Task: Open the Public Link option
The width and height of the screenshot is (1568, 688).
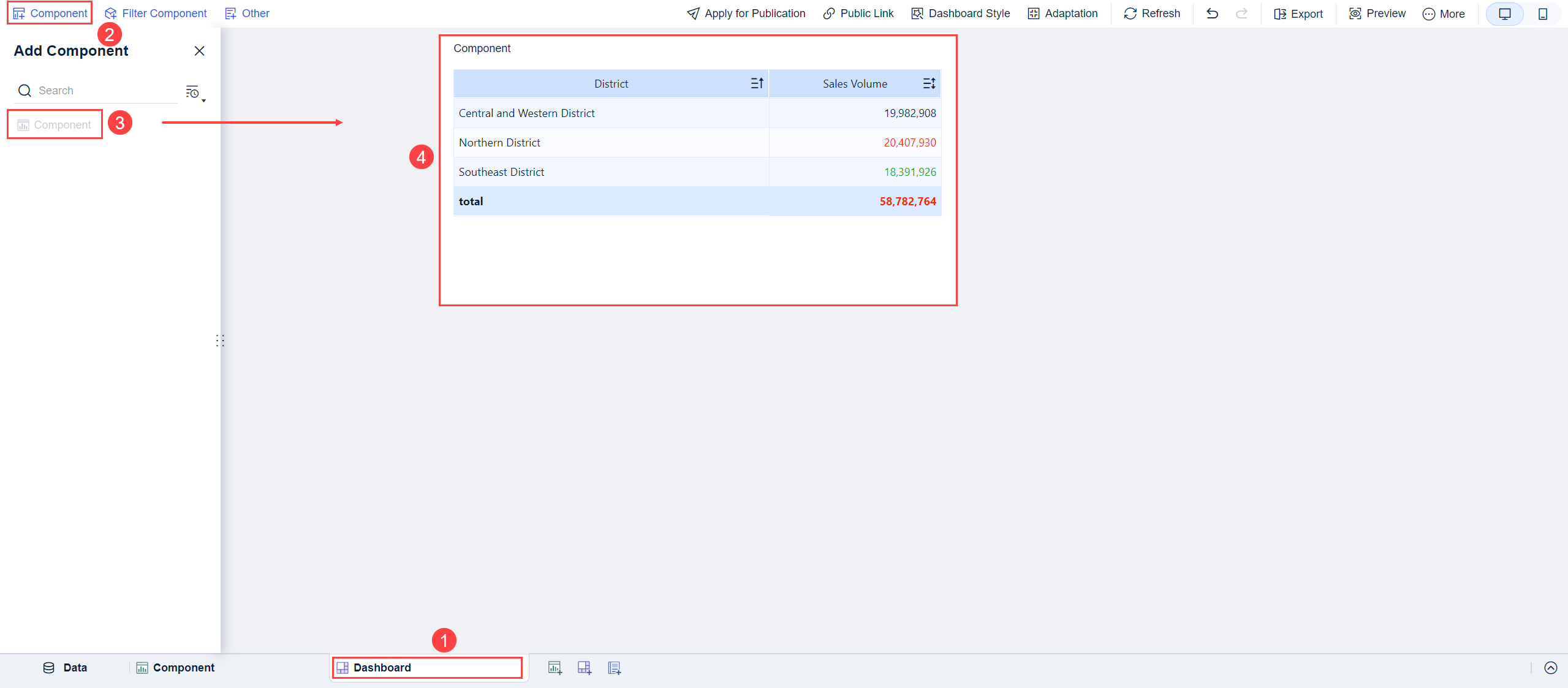Action: coord(858,13)
